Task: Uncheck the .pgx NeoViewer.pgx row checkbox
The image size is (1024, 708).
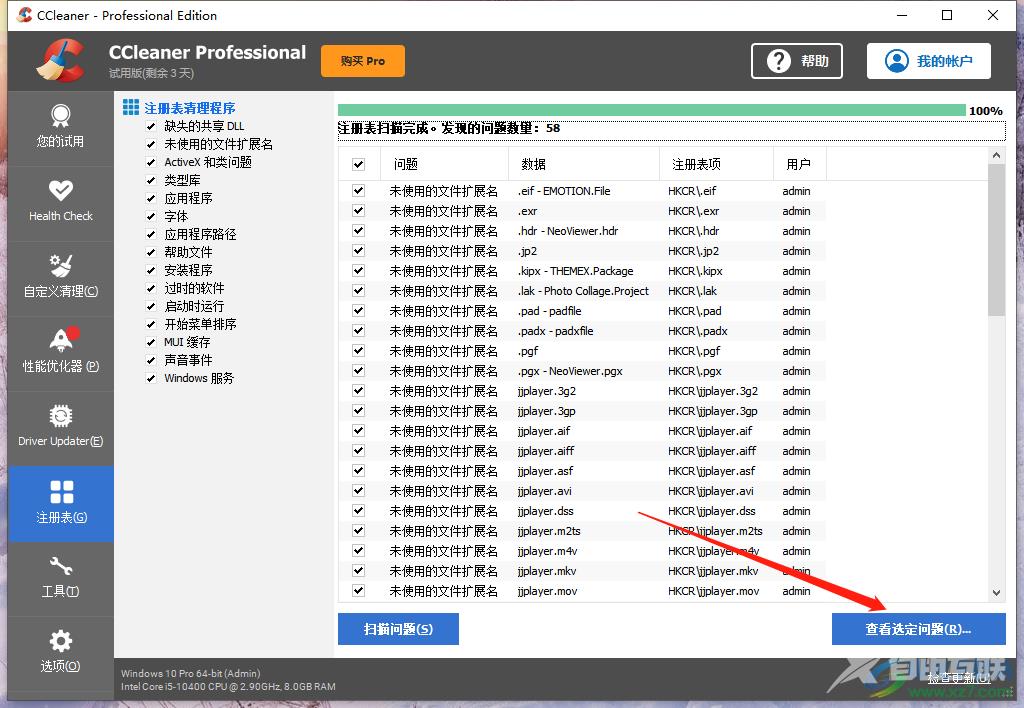Action: [x=359, y=370]
